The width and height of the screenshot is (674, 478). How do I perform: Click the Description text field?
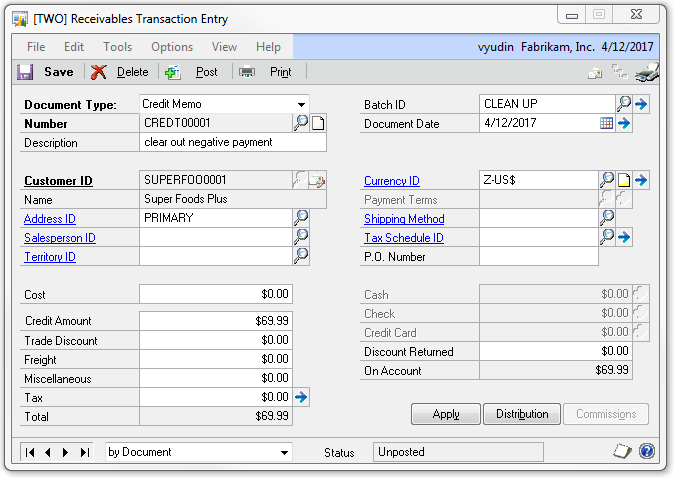click(233, 142)
